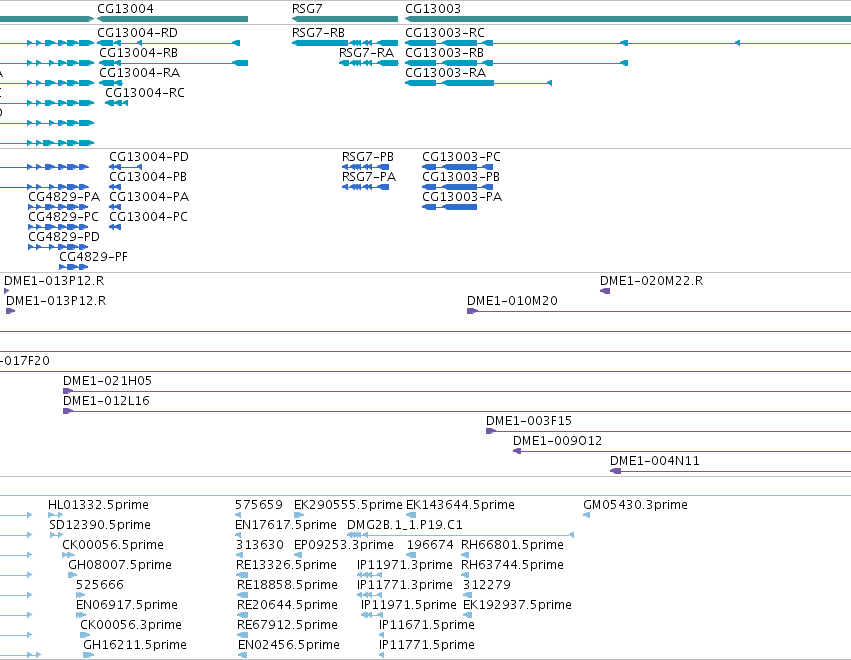Select the RSG7 gene bar
The height and width of the screenshot is (660, 851).
tap(345, 19)
